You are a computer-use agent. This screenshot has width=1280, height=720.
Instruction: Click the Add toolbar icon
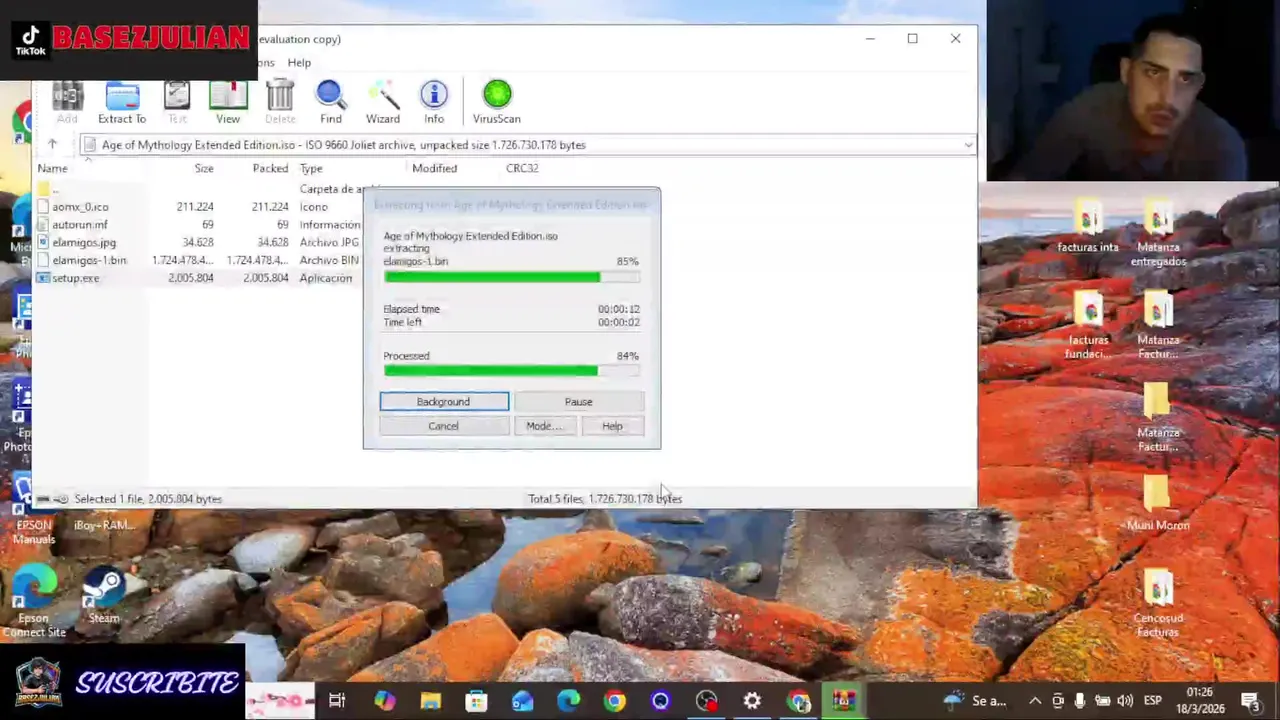[67, 103]
